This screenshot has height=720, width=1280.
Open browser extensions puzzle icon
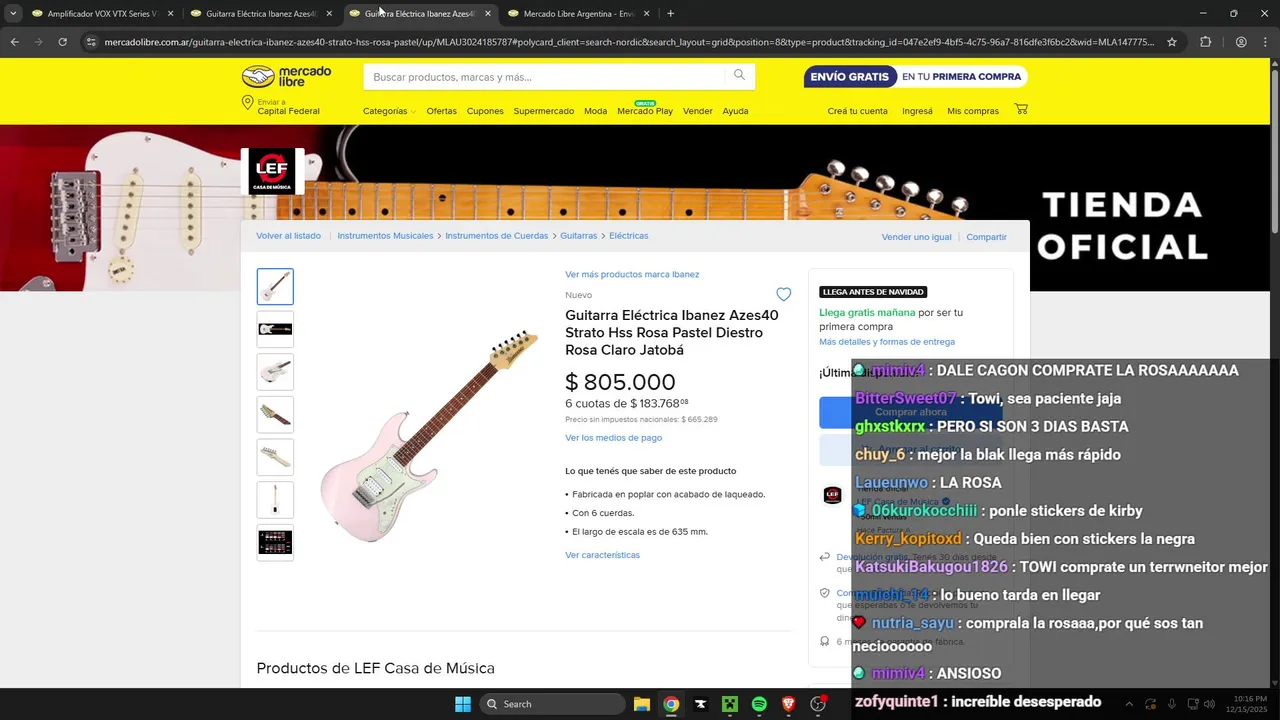tap(1205, 42)
